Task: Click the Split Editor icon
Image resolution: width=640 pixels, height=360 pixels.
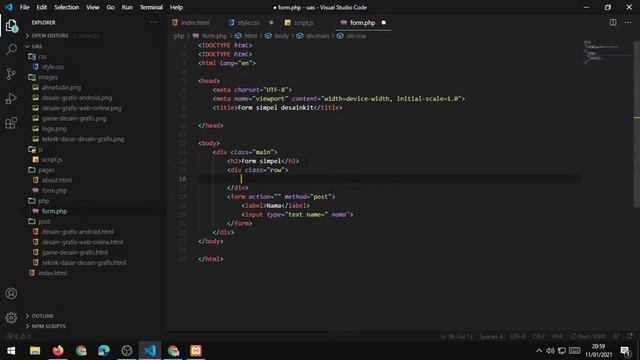Action: (x=613, y=22)
